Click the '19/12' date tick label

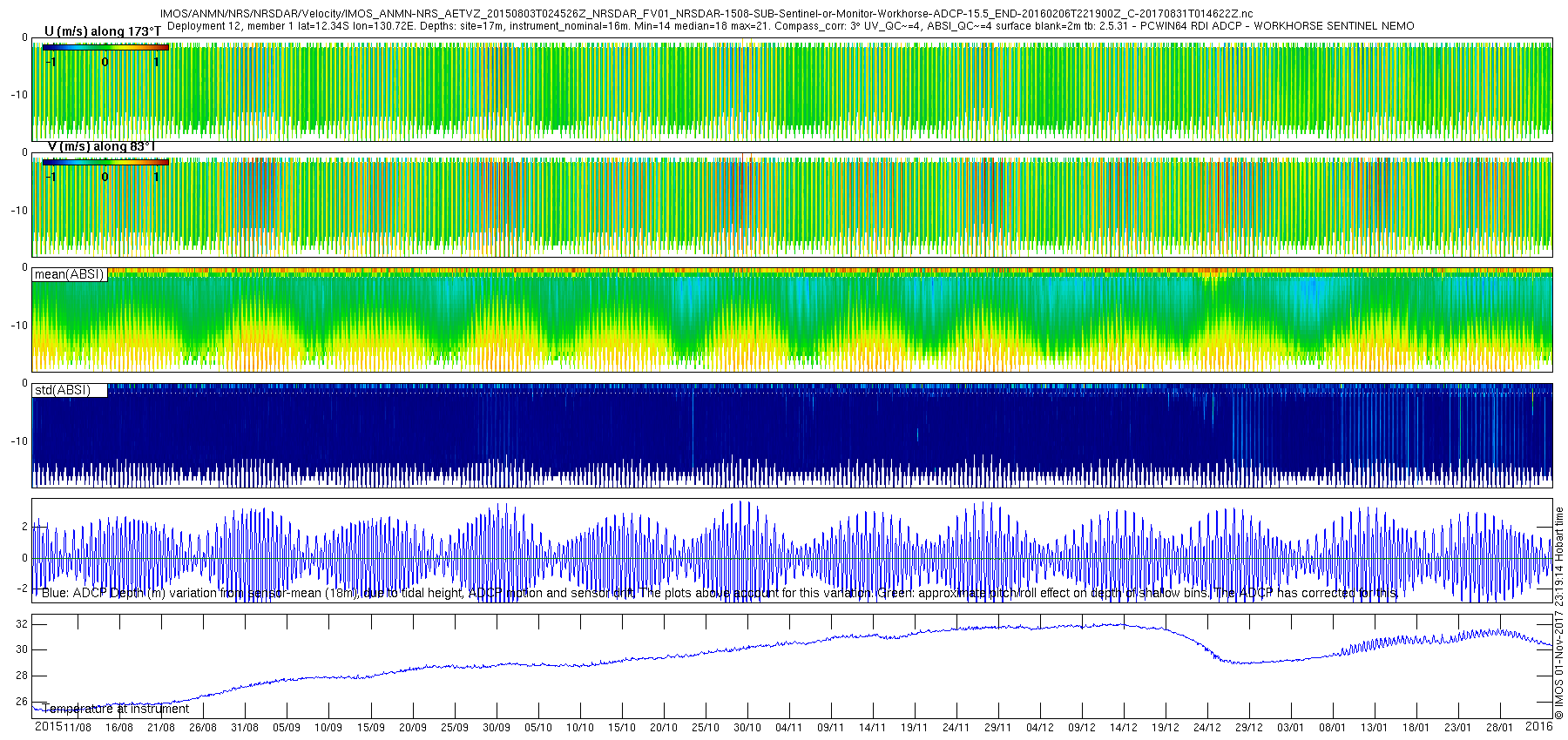1165,728
